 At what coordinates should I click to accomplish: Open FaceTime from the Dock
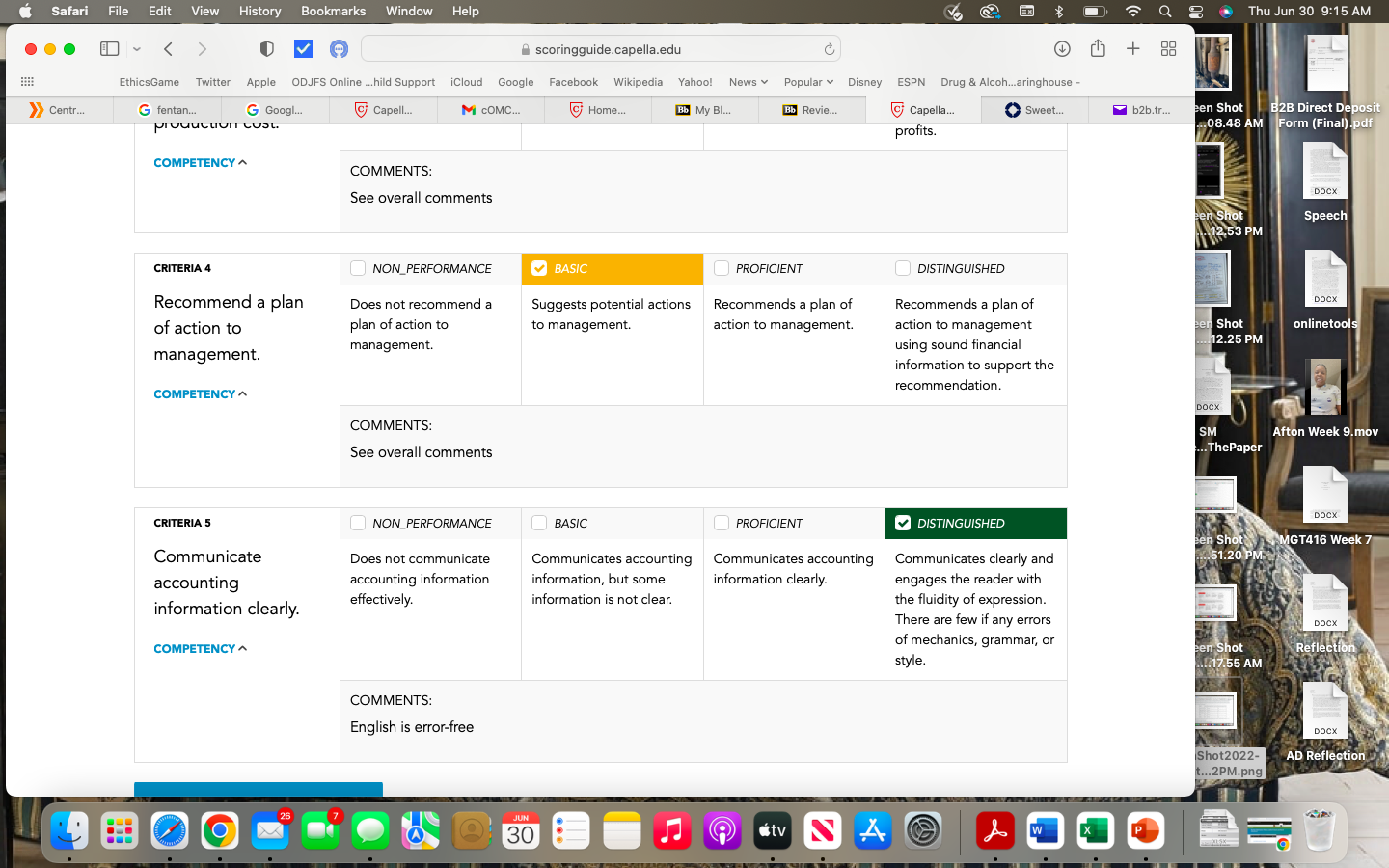point(320,830)
